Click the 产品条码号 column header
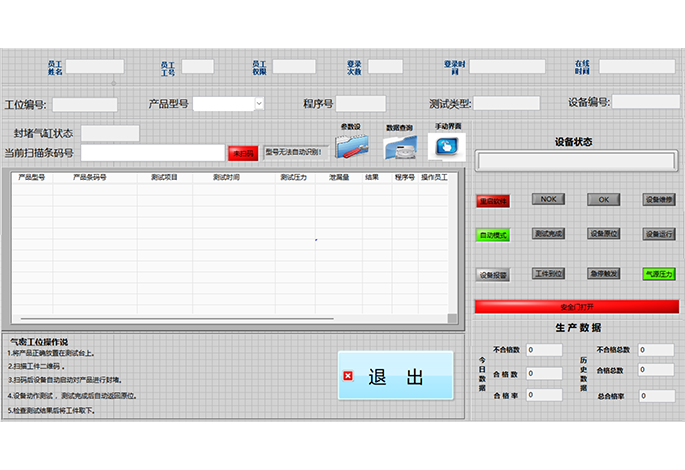The image size is (685, 470). tap(90, 177)
